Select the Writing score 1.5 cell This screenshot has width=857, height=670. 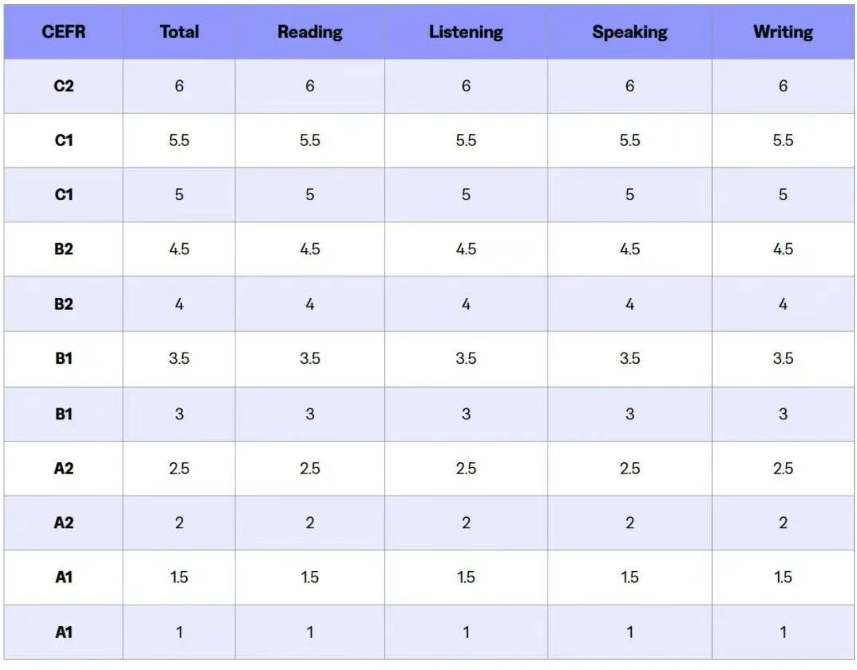click(783, 577)
